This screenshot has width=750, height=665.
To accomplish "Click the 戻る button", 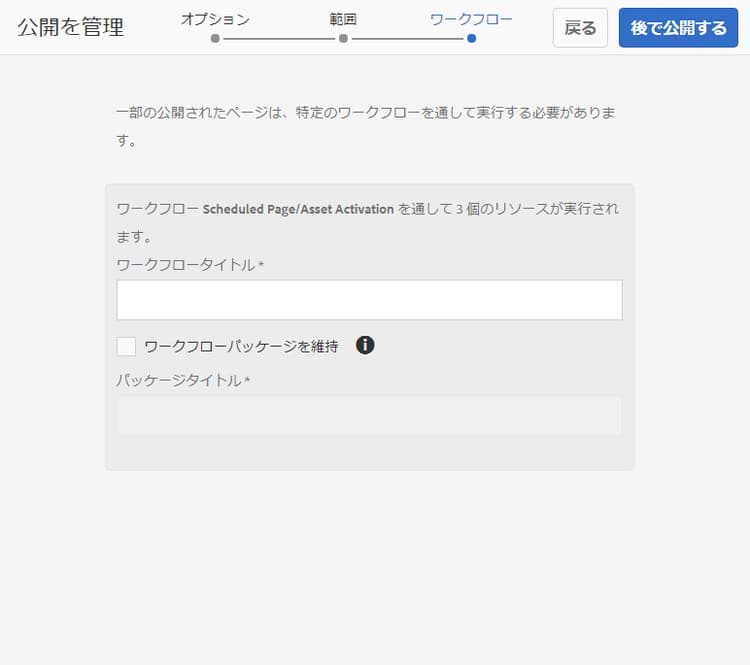I will (x=580, y=28).
